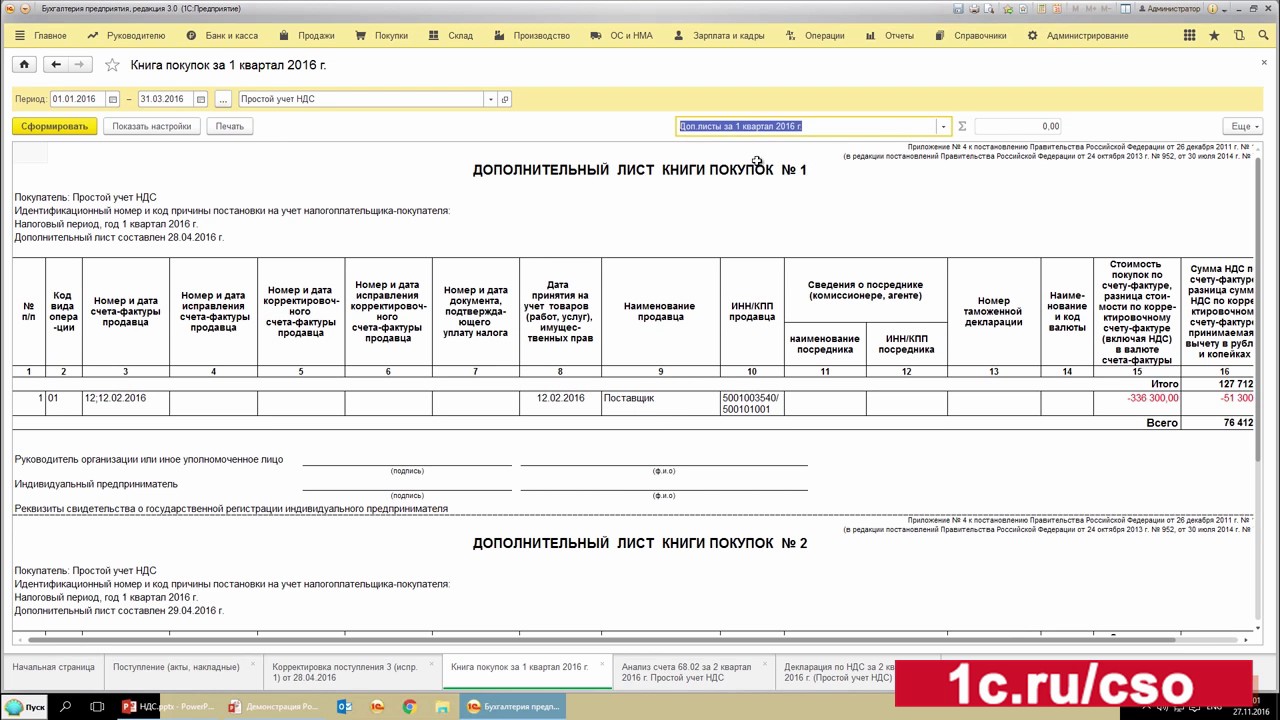Close the Книга покупок bottom tab

(x=602, y=663)
